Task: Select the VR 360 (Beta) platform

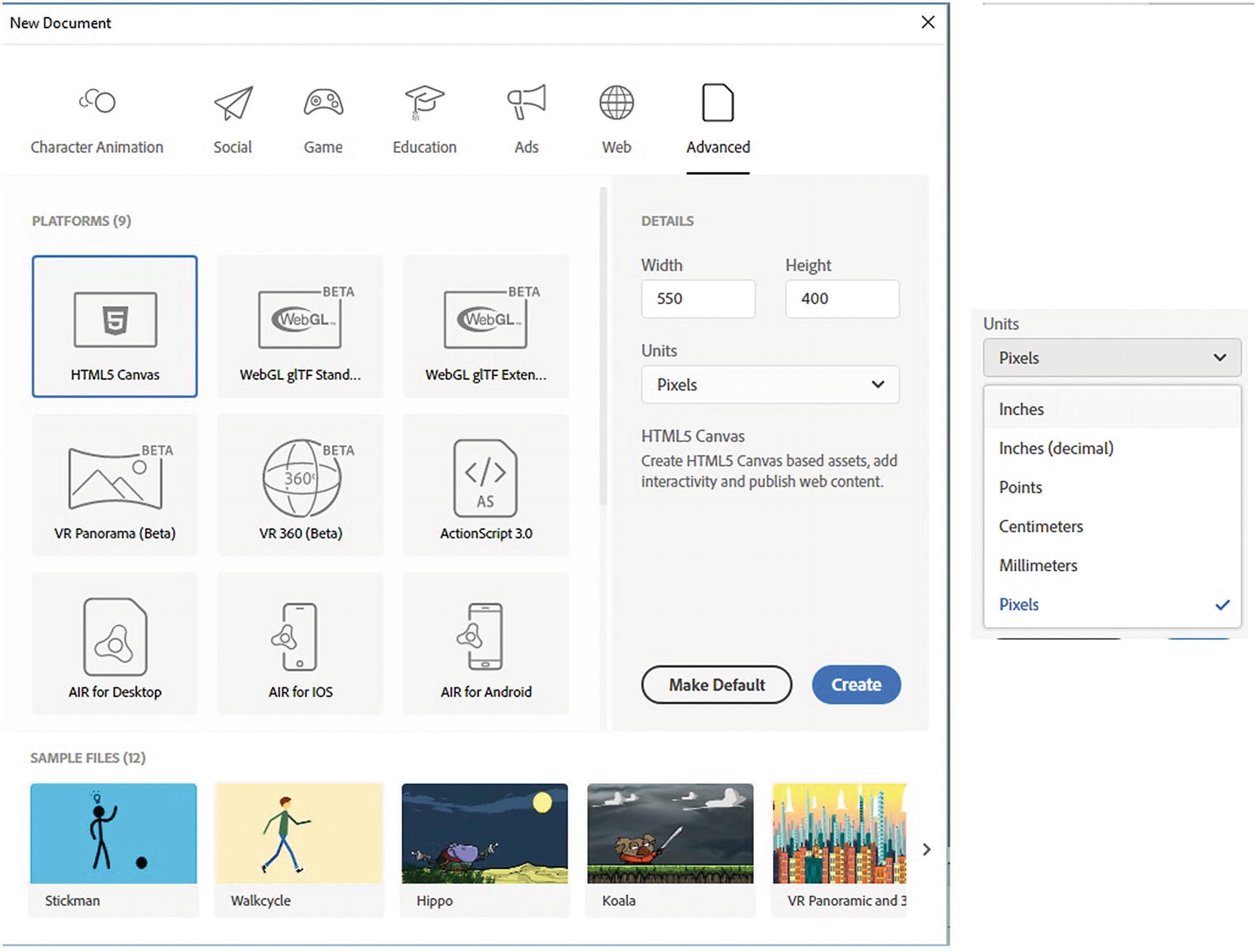Action: point(300,484)
